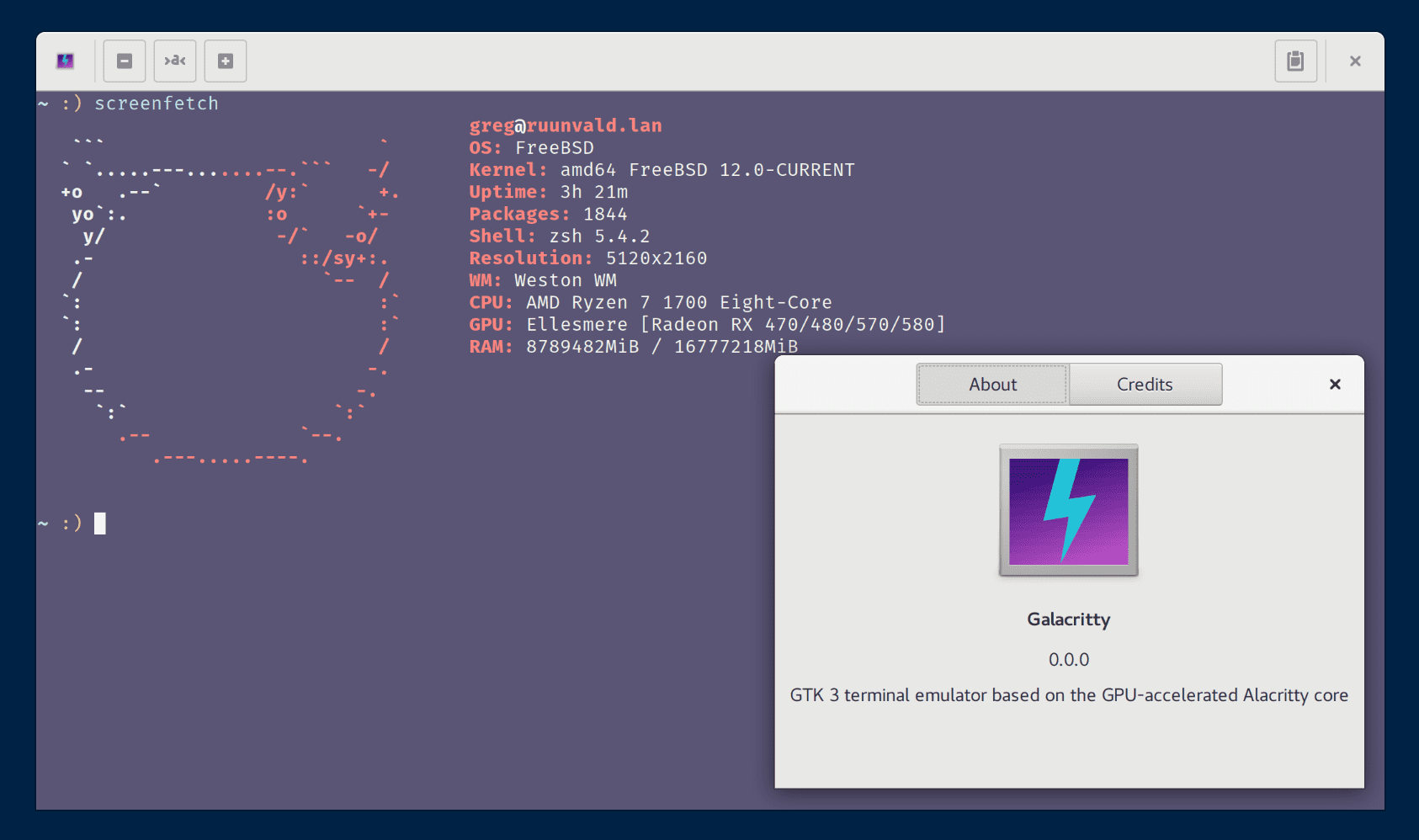Click the 0.0.0 version number

pos(1069,660)
